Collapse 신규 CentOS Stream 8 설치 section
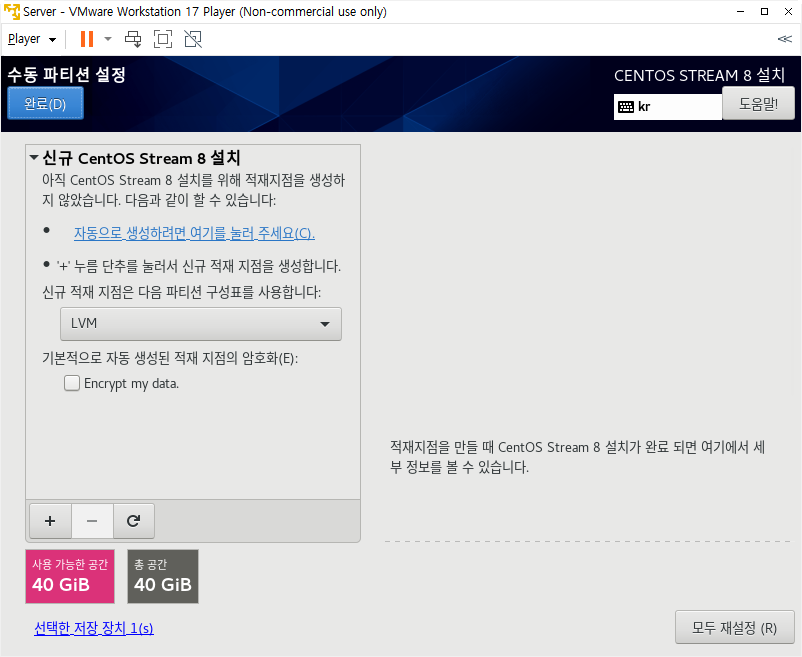The image size is (802, 657). click(34, 157)
